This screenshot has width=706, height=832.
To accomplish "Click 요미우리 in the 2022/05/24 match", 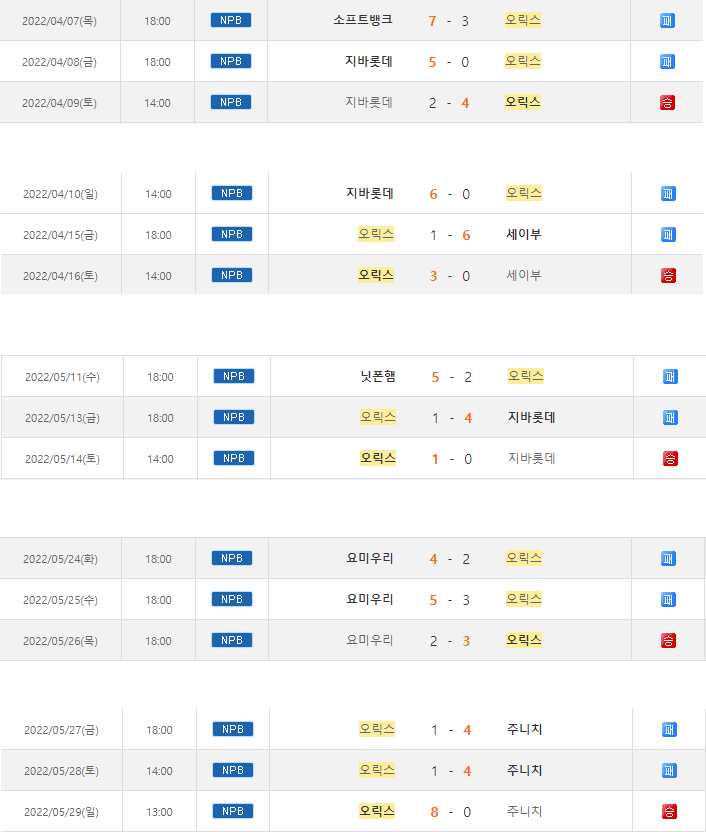I will 369,559.
